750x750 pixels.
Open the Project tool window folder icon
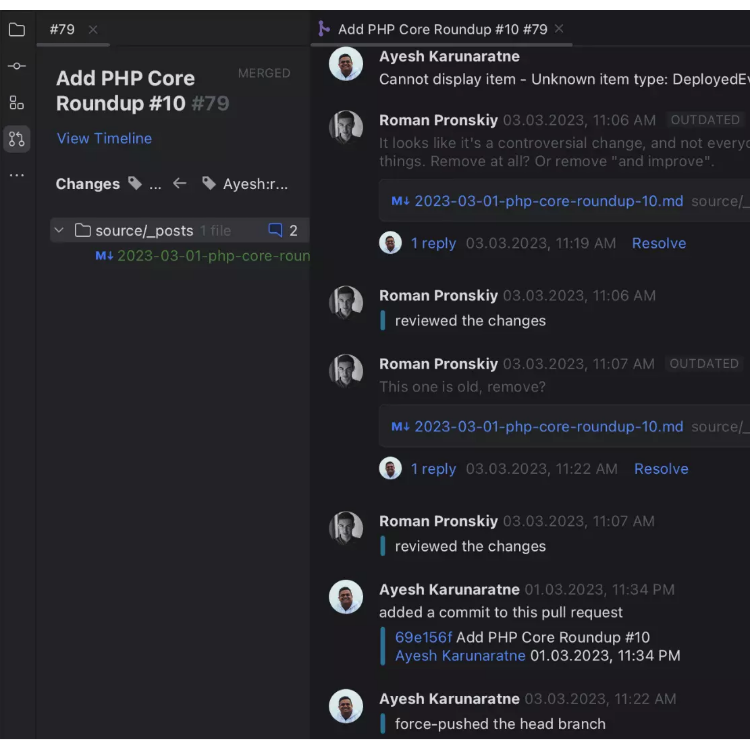17,30
